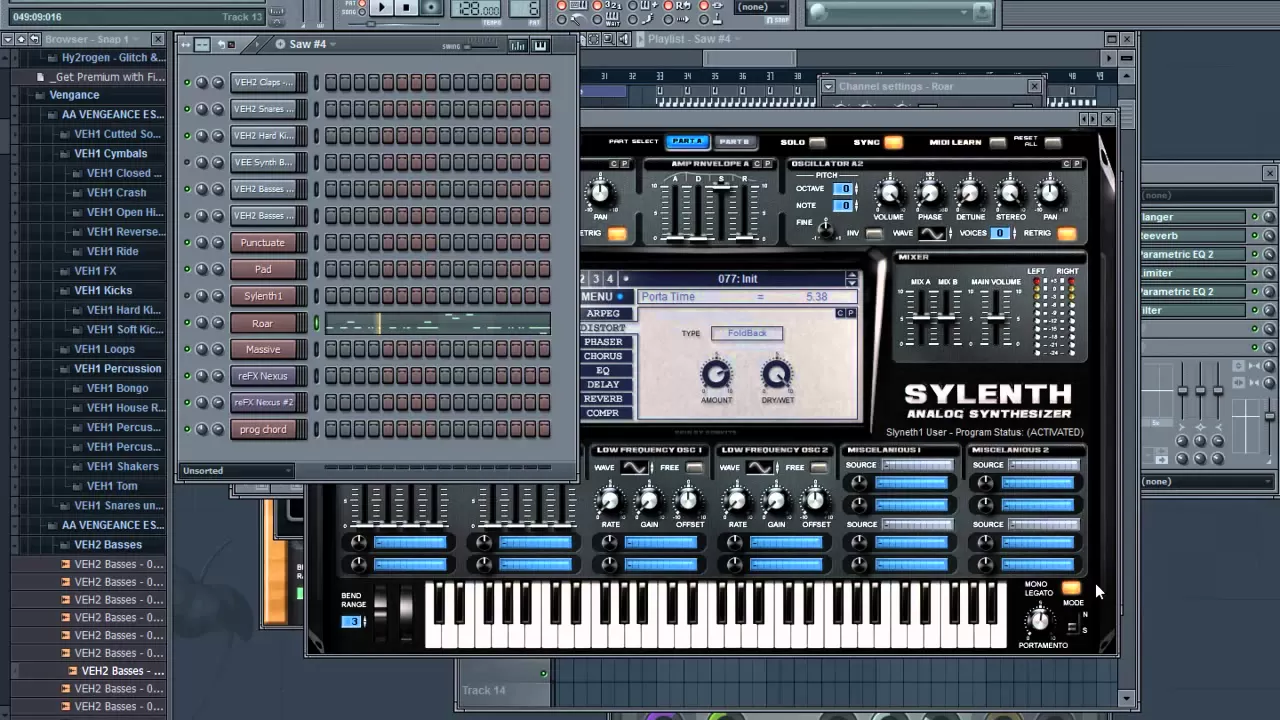
Task: Click the Sylenth1 RESET ALL button
Action: (1052, 143)
